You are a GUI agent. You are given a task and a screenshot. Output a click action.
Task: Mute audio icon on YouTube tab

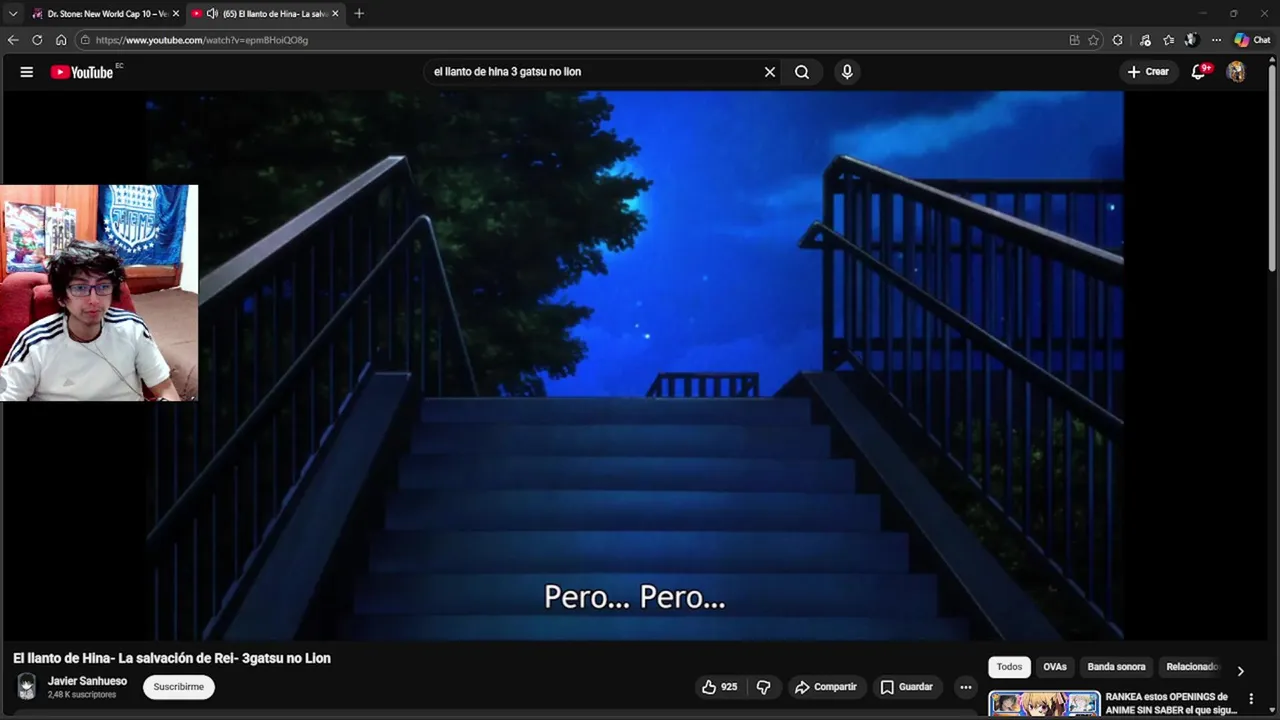pos(212,14)
